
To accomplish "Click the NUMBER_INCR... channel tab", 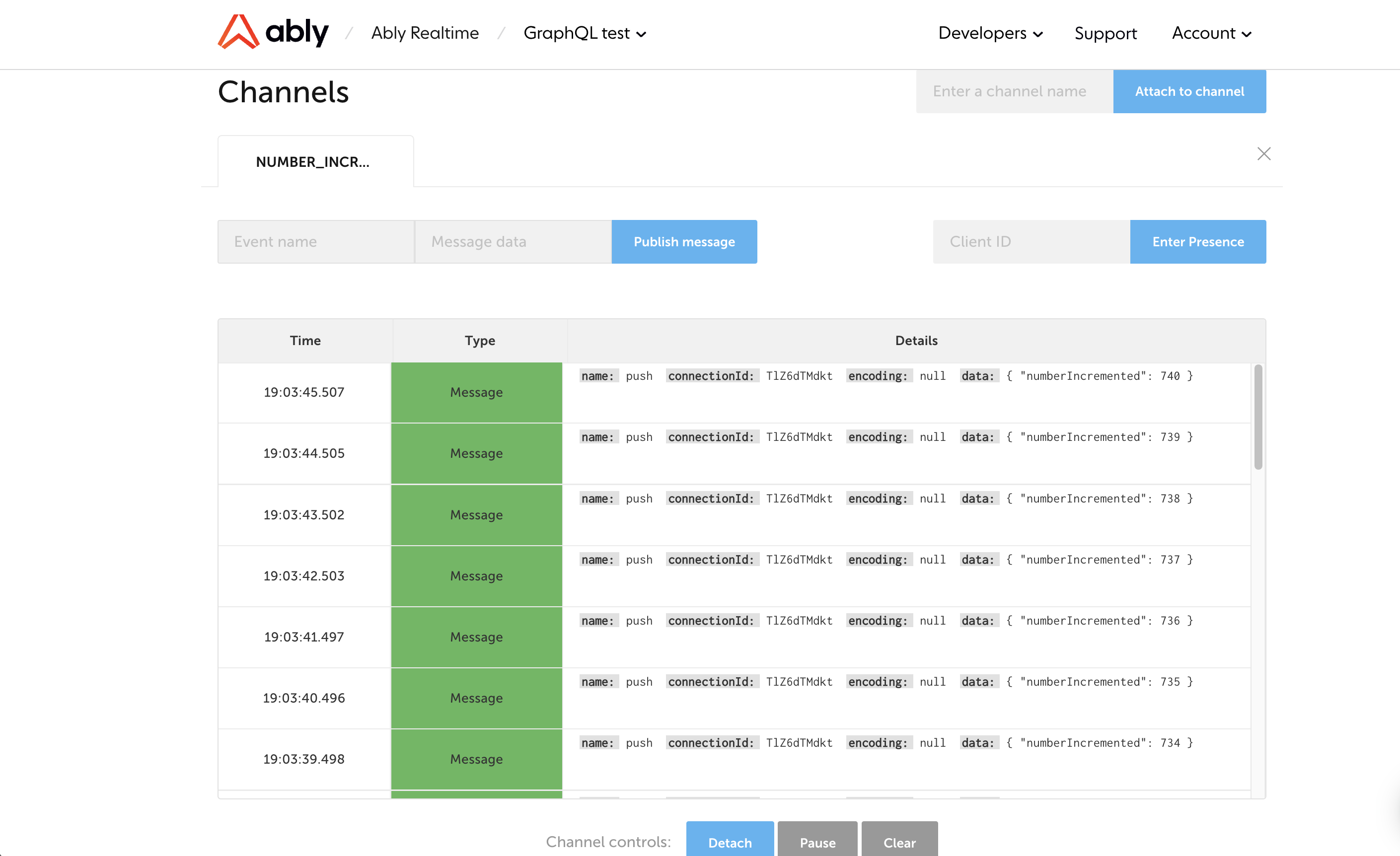I will tap(312, 161).
